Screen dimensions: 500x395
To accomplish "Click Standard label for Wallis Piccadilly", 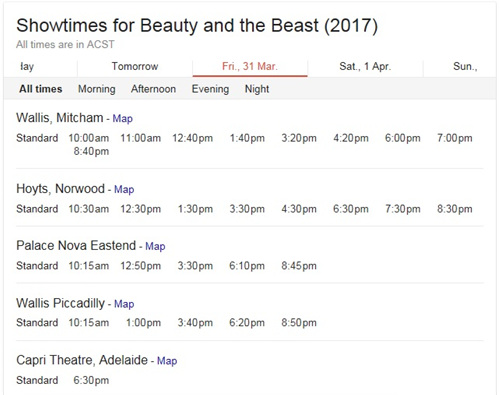I will click(37, 323).
